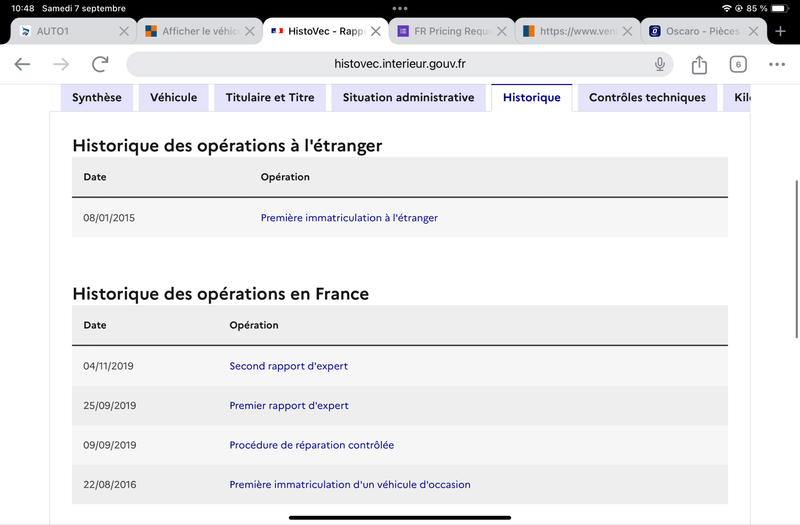Image resolution: width=800 pixels, height=525 pixels.
Task: Open the Situation administrative tab
Action: pos(409,97)
